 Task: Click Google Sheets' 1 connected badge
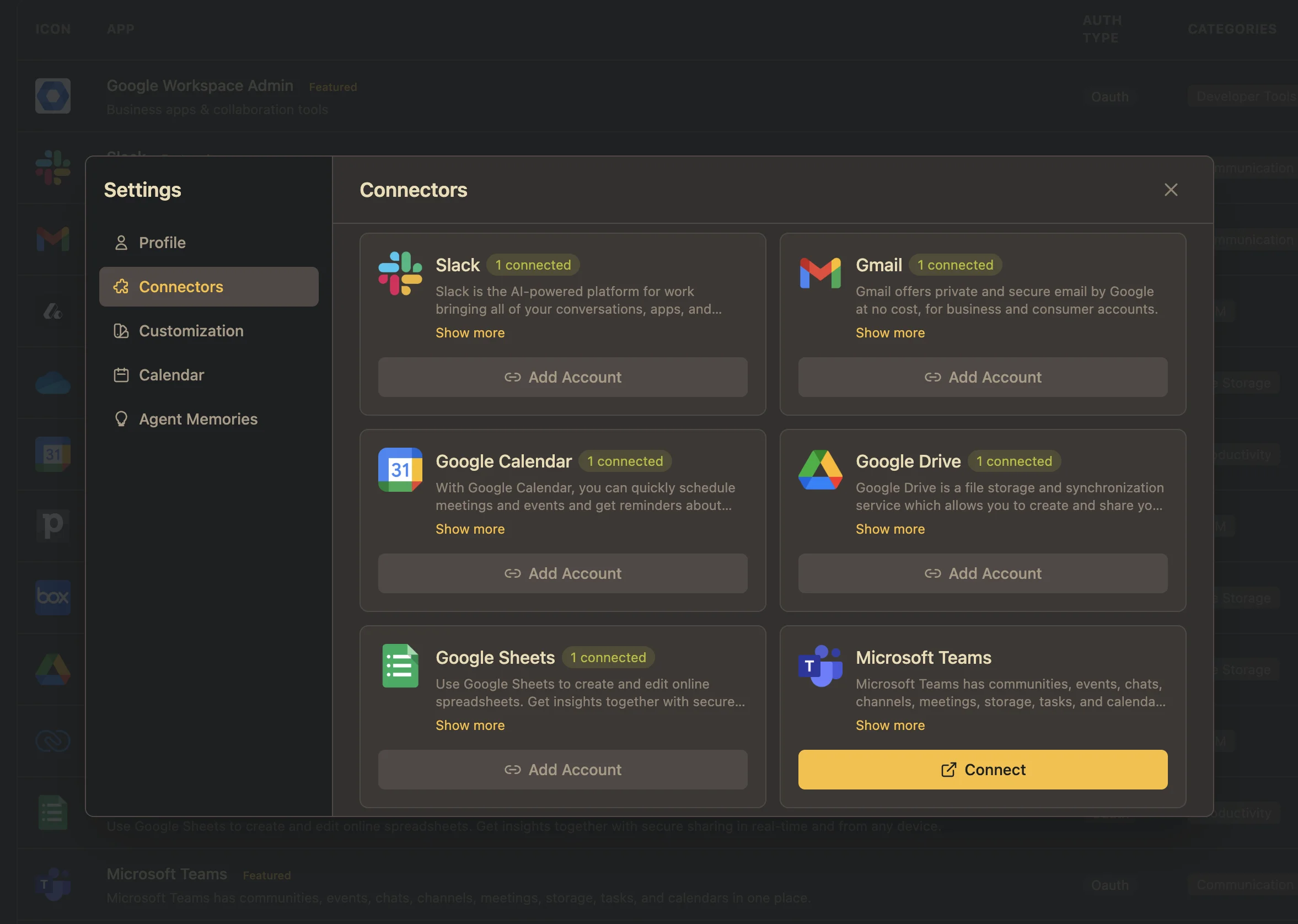(x=608, y=658)
